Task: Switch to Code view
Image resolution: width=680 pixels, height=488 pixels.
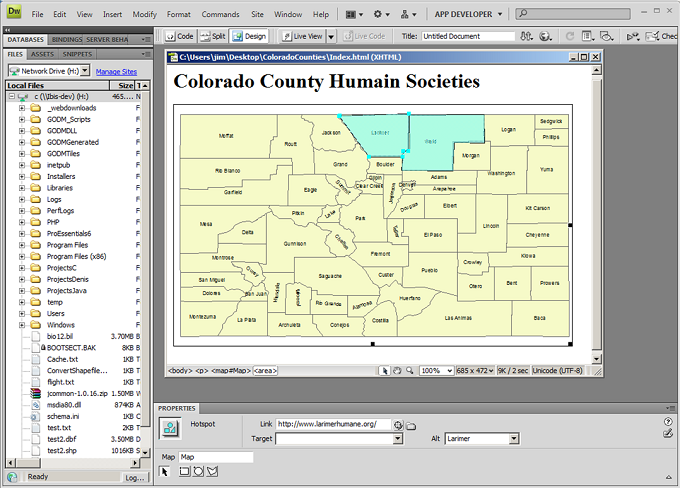Action: [181, 36]
